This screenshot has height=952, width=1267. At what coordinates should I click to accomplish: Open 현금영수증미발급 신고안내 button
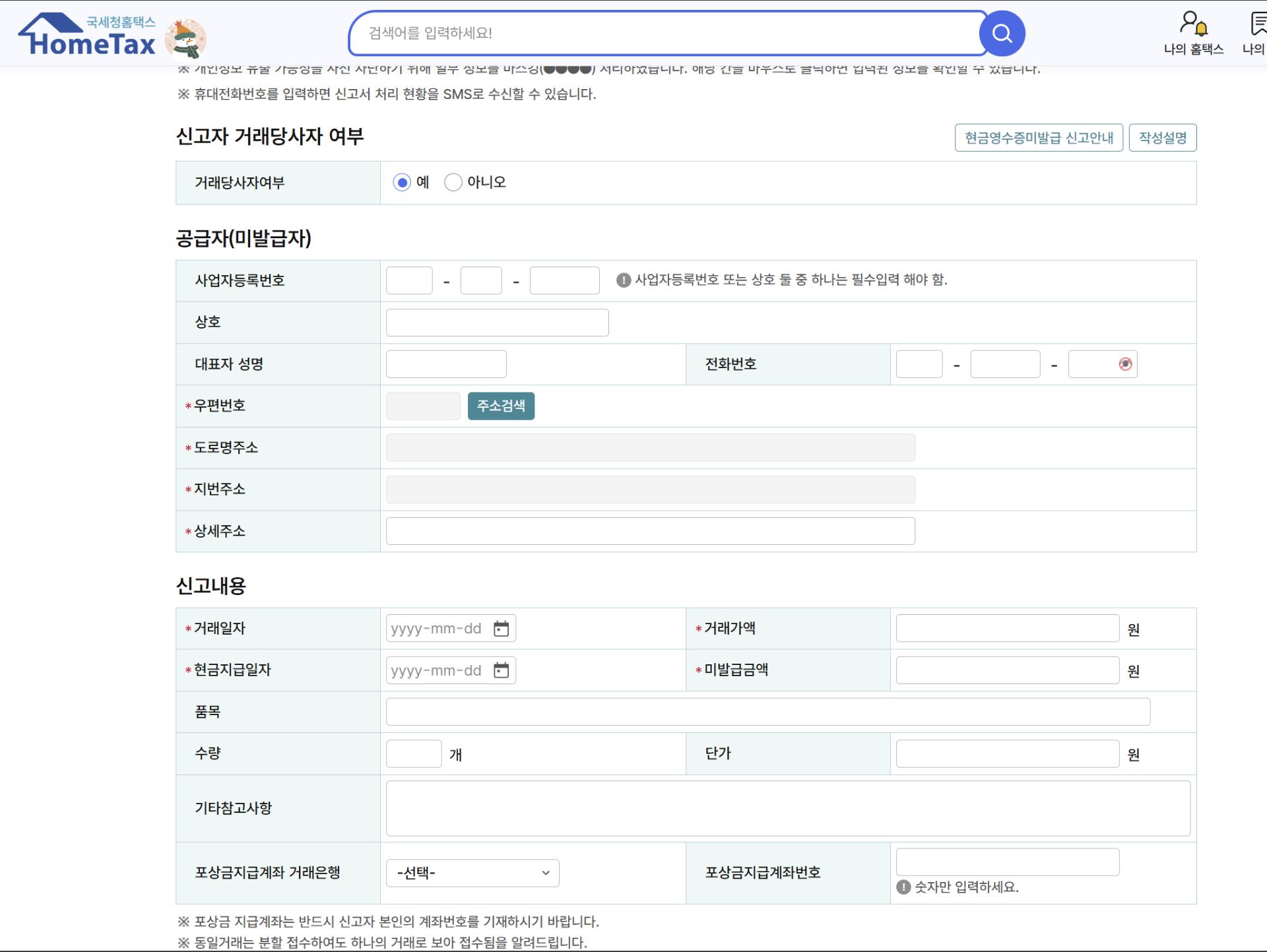[x=1039, y=138]
